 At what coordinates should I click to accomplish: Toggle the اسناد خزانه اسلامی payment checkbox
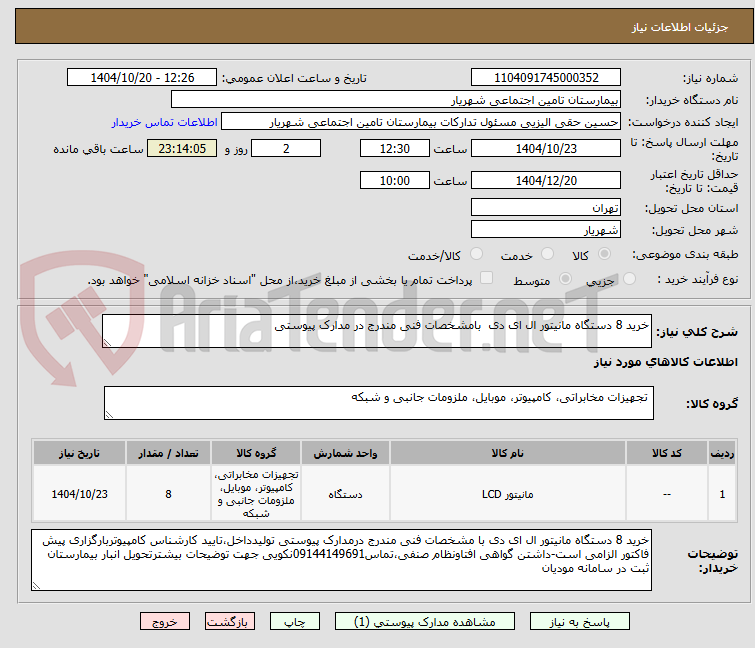click(x=487, y=278)
